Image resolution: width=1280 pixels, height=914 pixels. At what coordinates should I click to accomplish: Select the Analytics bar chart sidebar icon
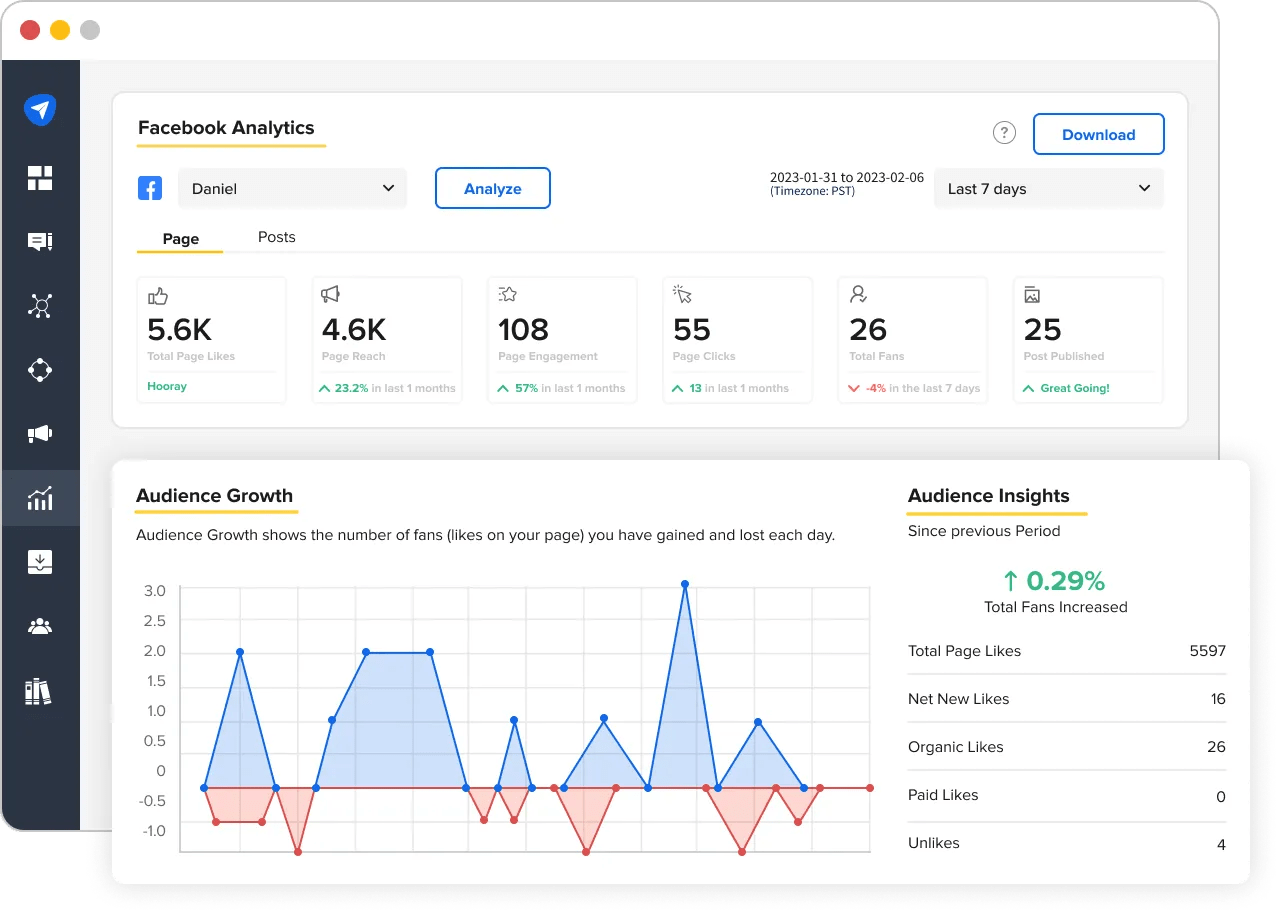(x=40, y=498)
